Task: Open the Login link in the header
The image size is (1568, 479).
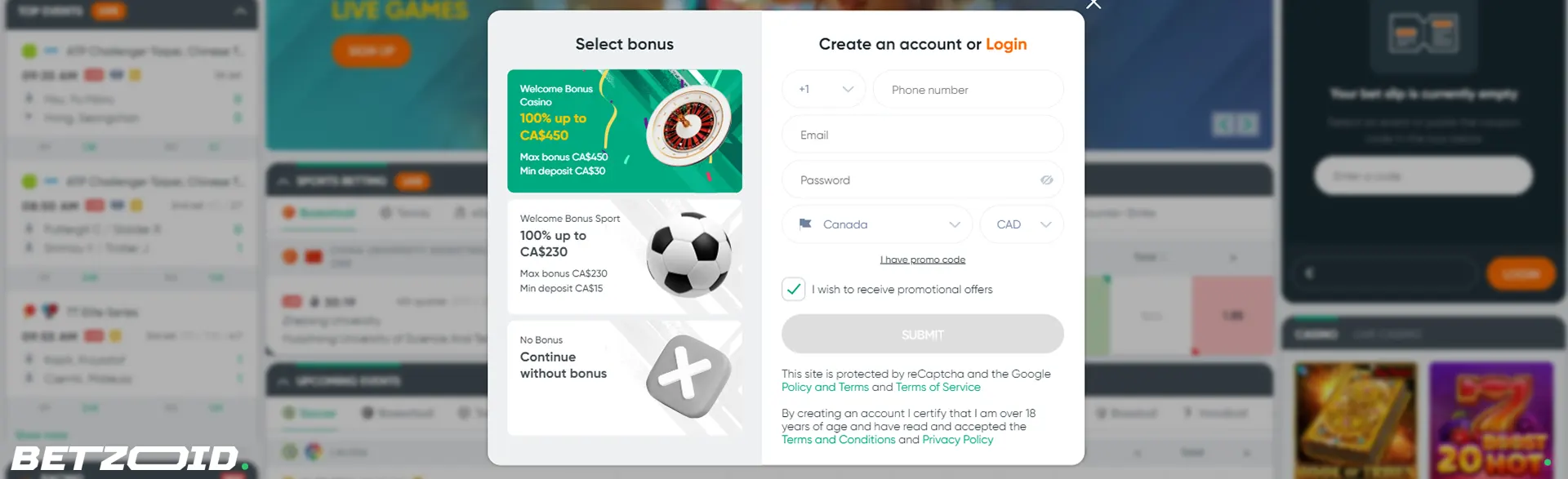Action: coord(1006,44)
